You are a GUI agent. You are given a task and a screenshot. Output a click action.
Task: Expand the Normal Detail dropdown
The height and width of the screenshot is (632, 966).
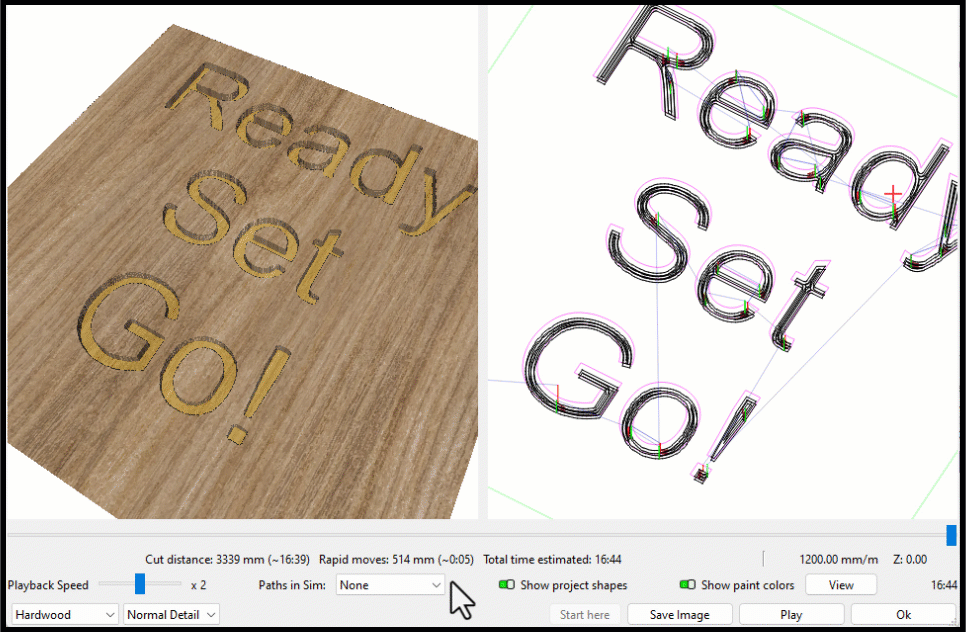[x=171, y=615]
